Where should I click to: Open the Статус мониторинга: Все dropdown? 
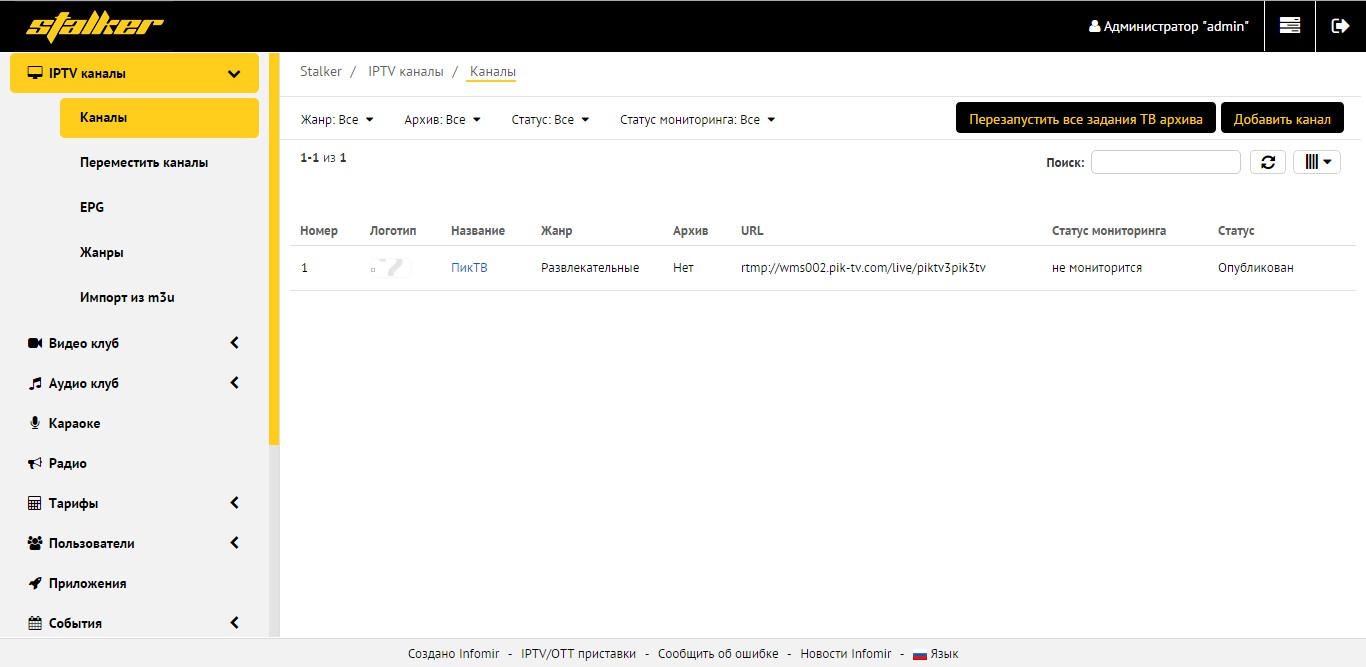[698, 120]
